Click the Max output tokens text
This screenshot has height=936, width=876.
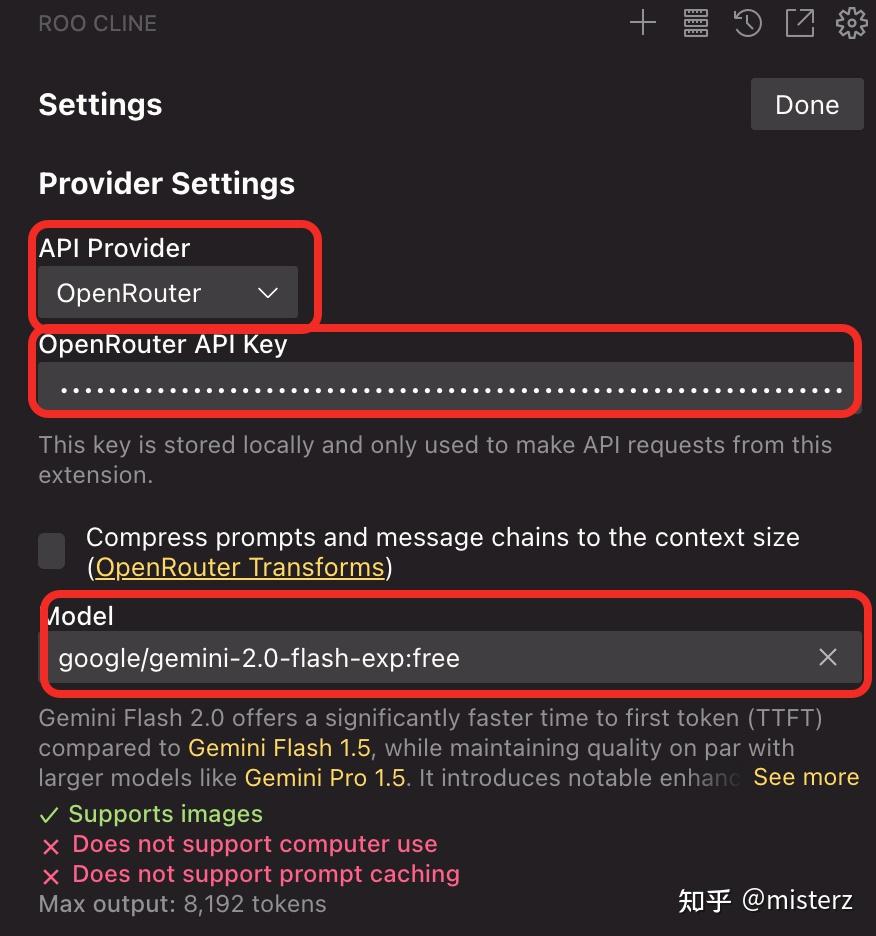tap(183, 904)
